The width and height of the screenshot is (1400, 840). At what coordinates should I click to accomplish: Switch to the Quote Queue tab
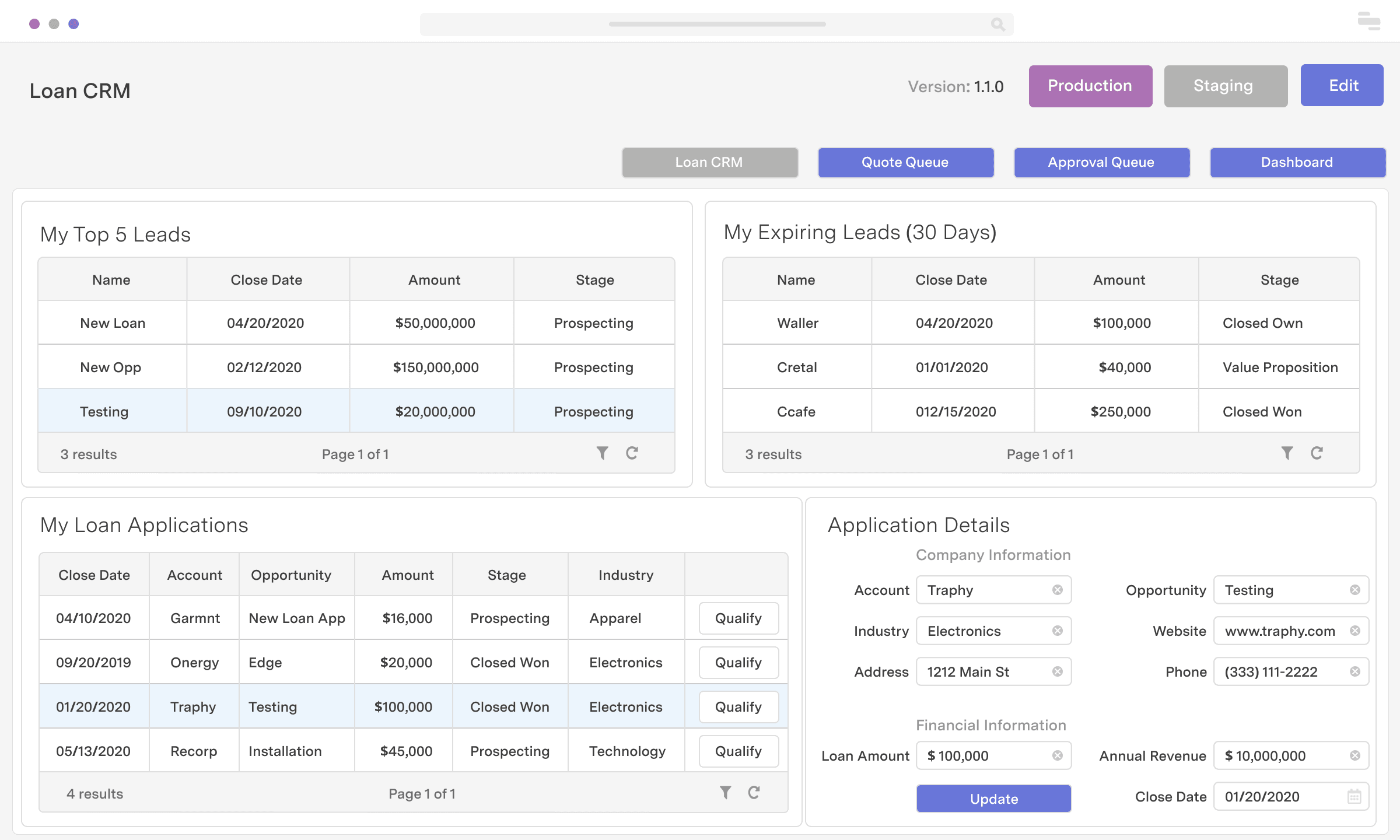click(x=905, y=162)
